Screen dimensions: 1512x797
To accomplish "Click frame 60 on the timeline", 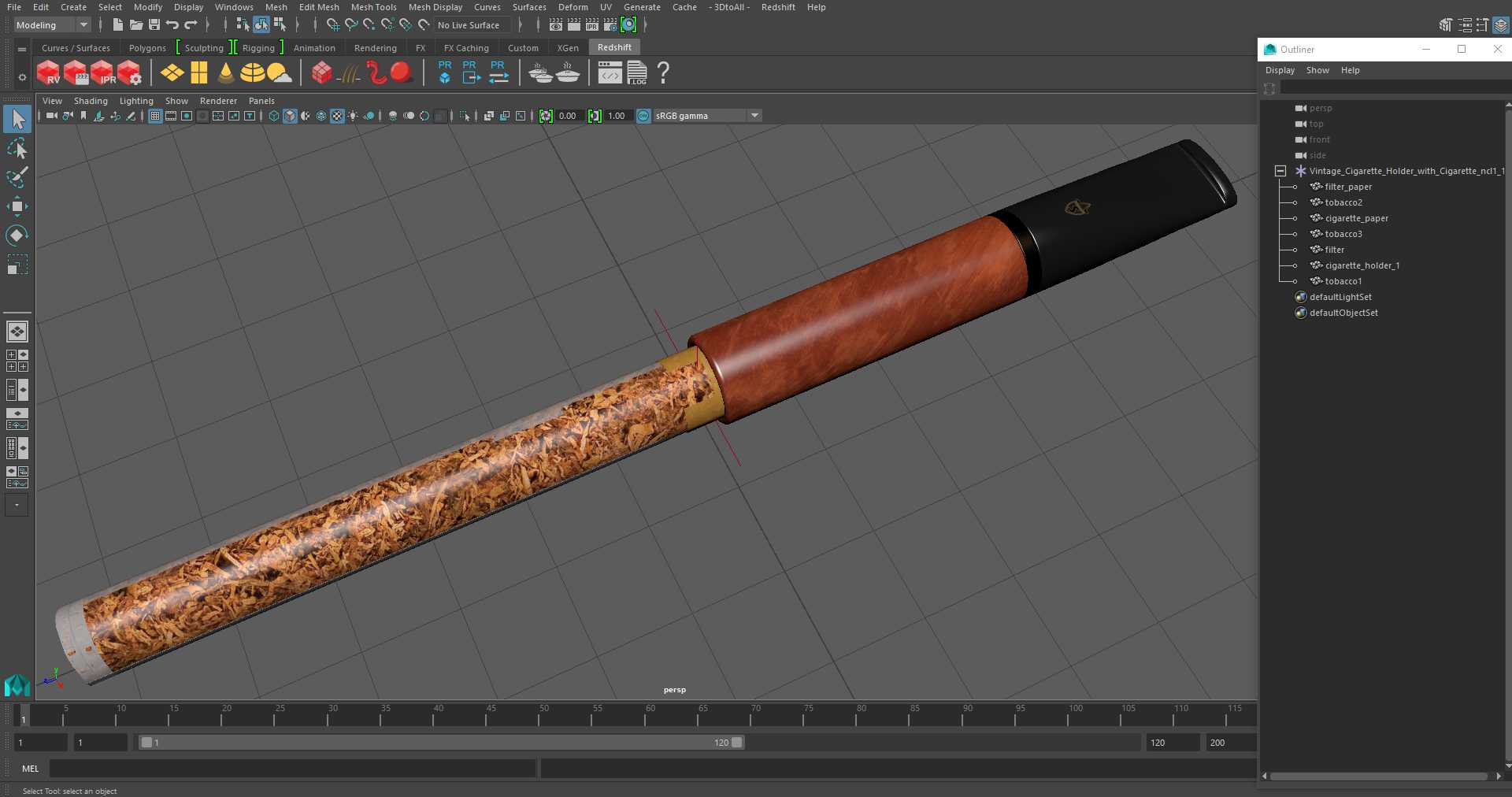I will pos(646,715).
